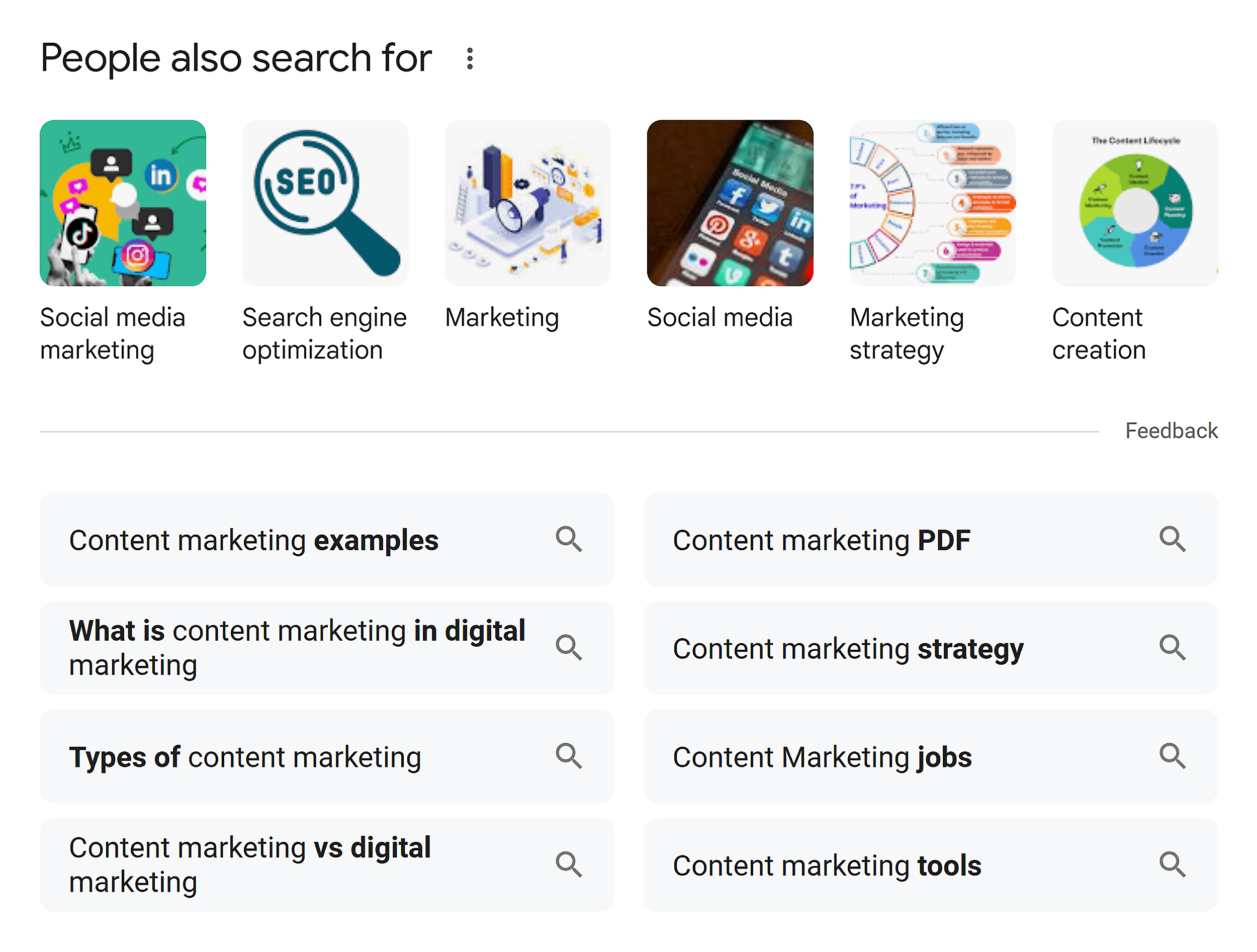Open the magnifier beside Content Marketing jobs
The width and height of the screenshot is (1257, 952).
coord(1173,756)
